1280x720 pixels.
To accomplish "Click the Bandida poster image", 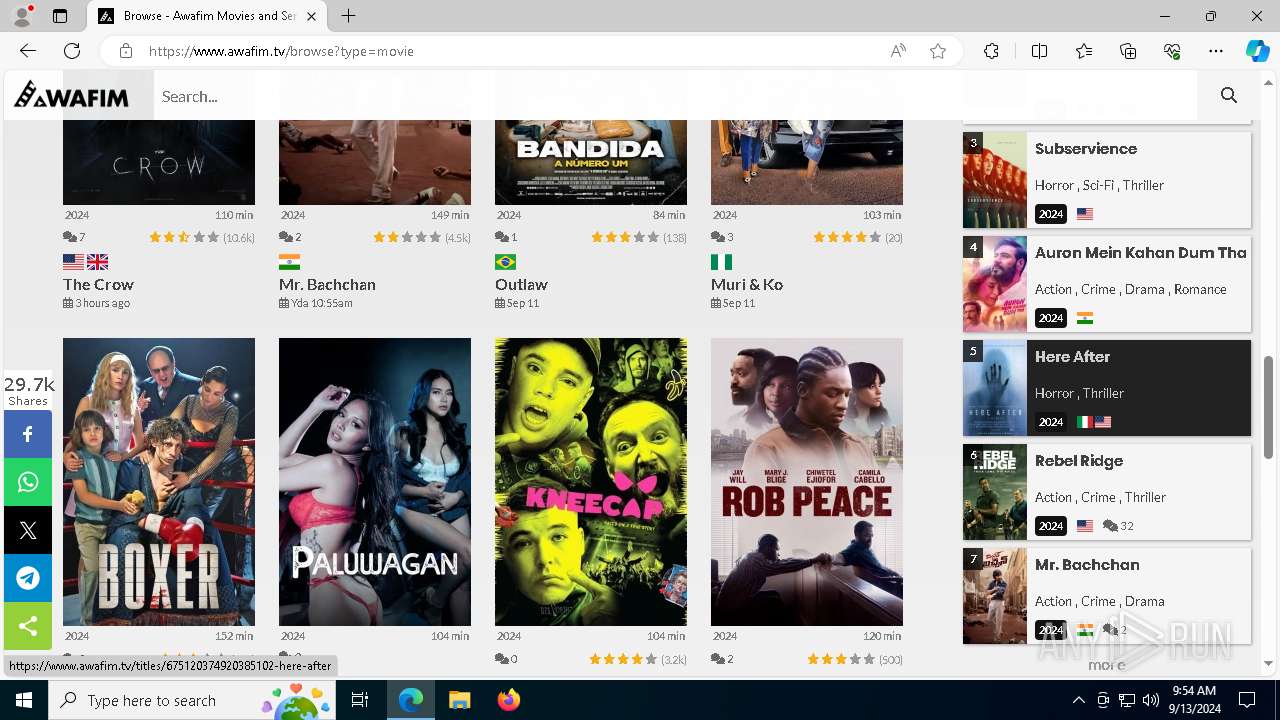I will coord(591,162).
